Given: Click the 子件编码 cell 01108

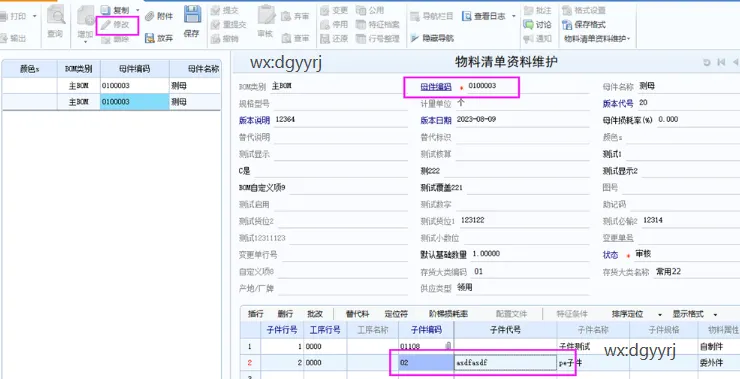Looking at the screenshot, I should tap(426, 346).
